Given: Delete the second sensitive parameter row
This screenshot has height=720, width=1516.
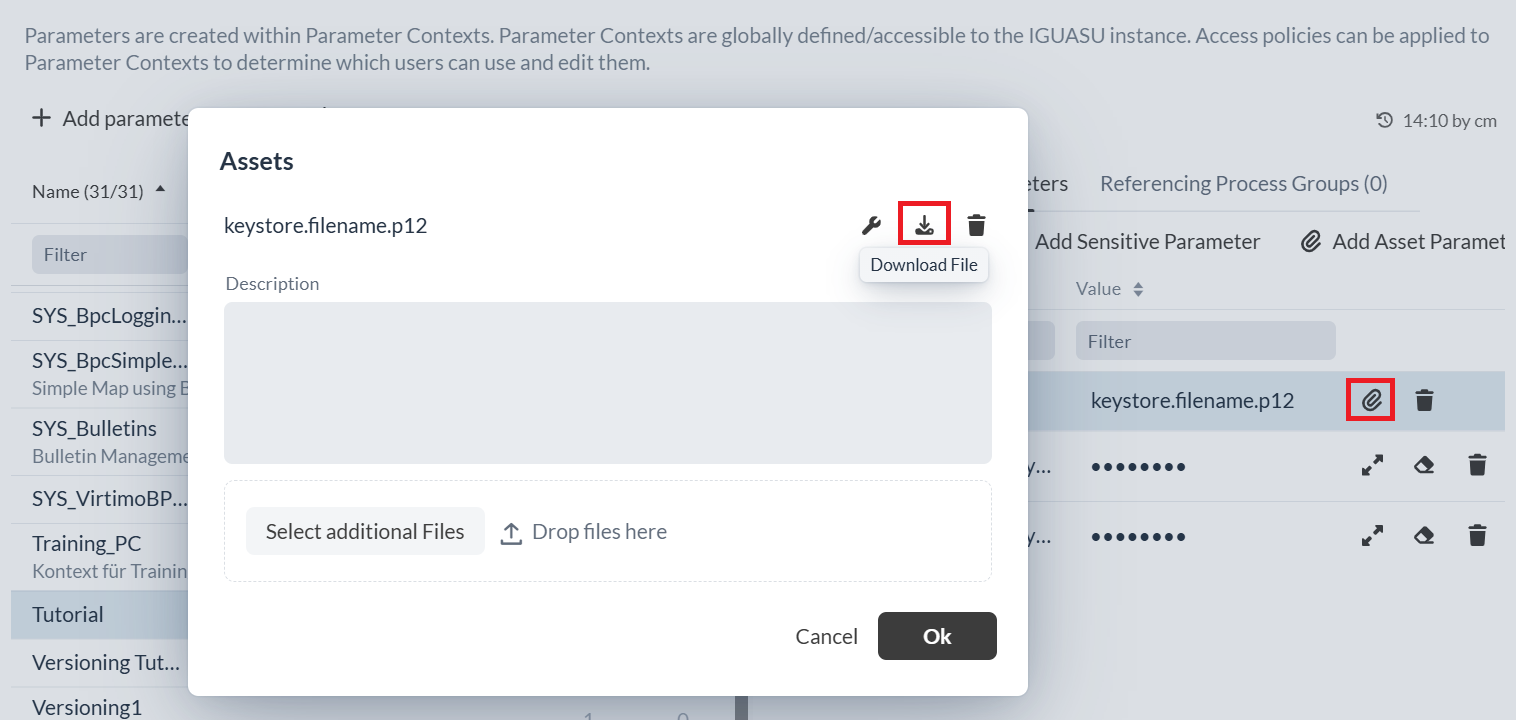Looking at the screenshot, I should [x=1477, y=535].
